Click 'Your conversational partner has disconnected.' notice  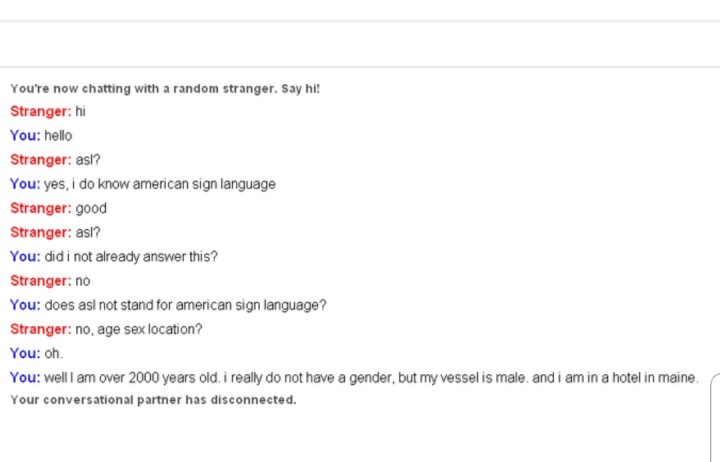coord(153,400)
